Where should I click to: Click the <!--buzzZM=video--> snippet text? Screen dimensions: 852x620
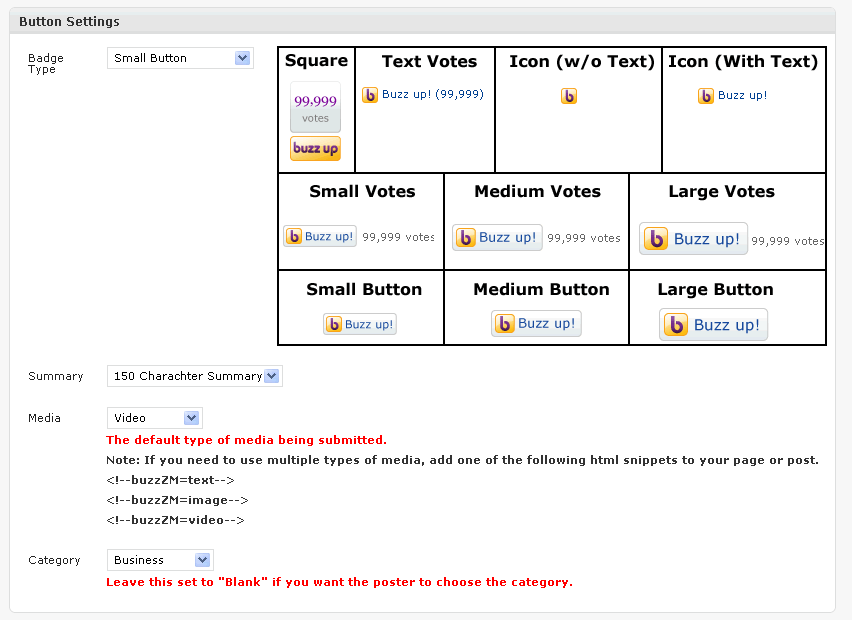(175, 520)
